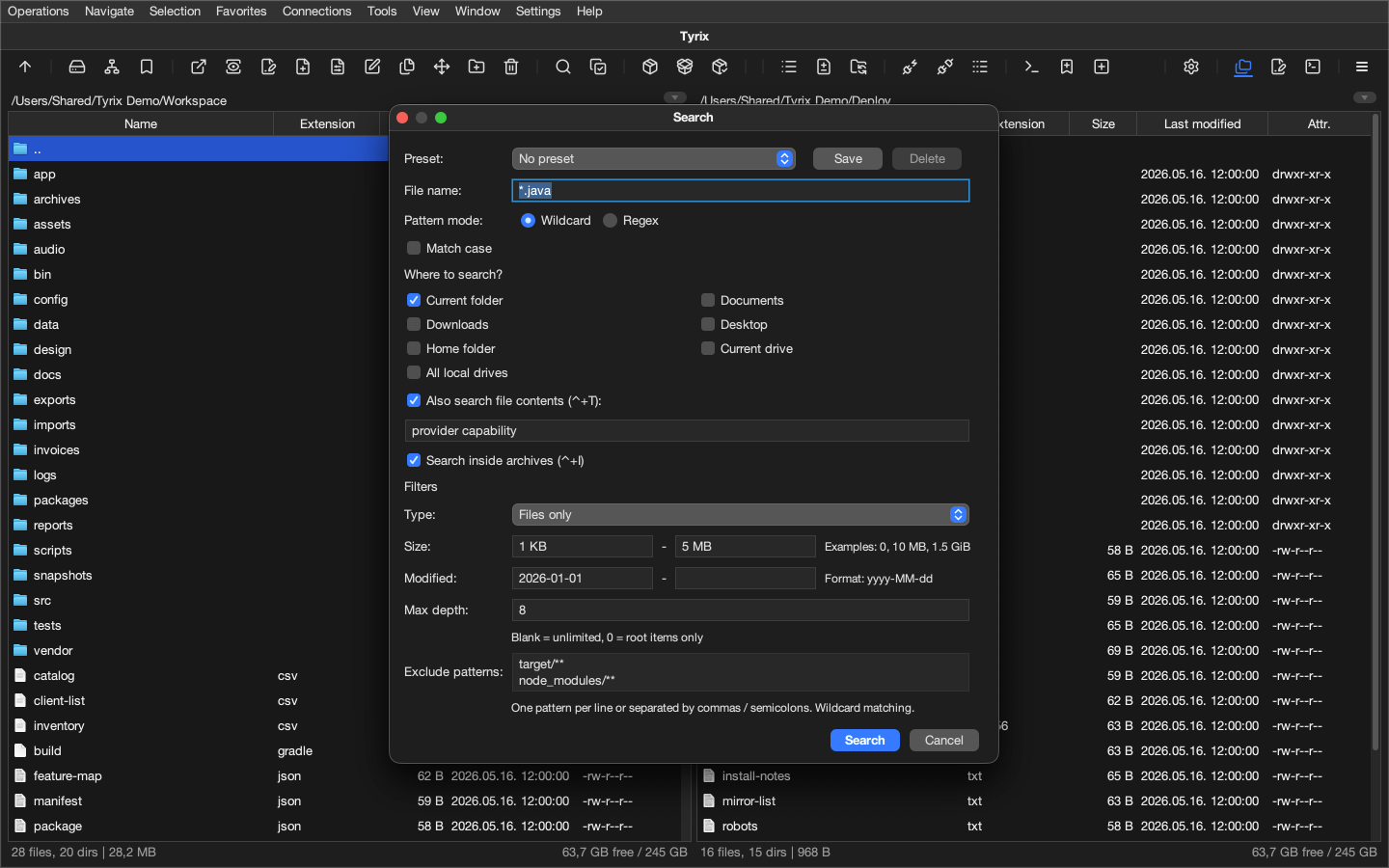This screenshot has width=1389, height=868.
Task: Open the Favorites menu
Action: (x=241, y=12)
